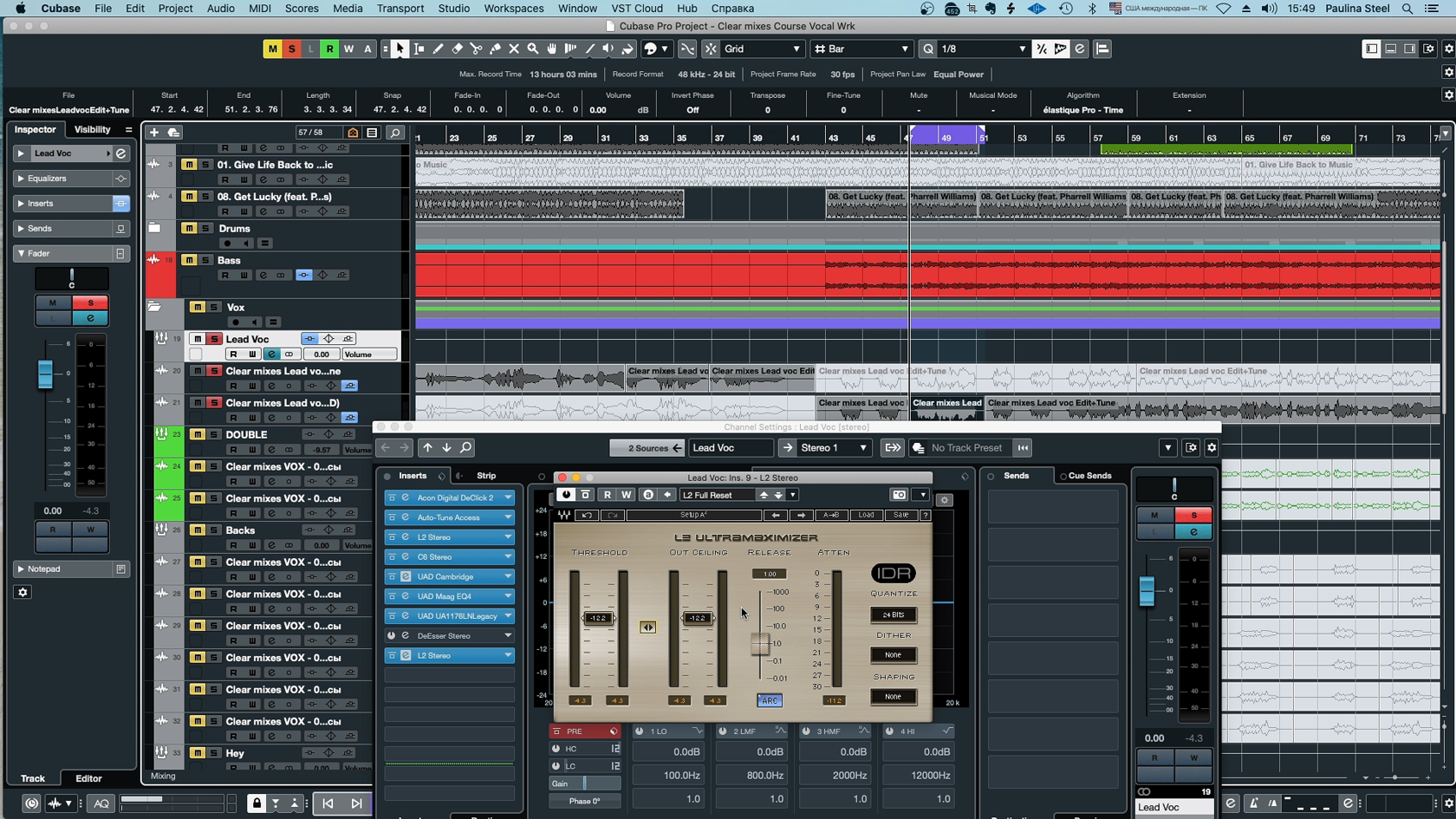Toggle the global Read automation R button
Image resolution: width=1456 pixels, height=819 pixels.
(x=329, y=49)
